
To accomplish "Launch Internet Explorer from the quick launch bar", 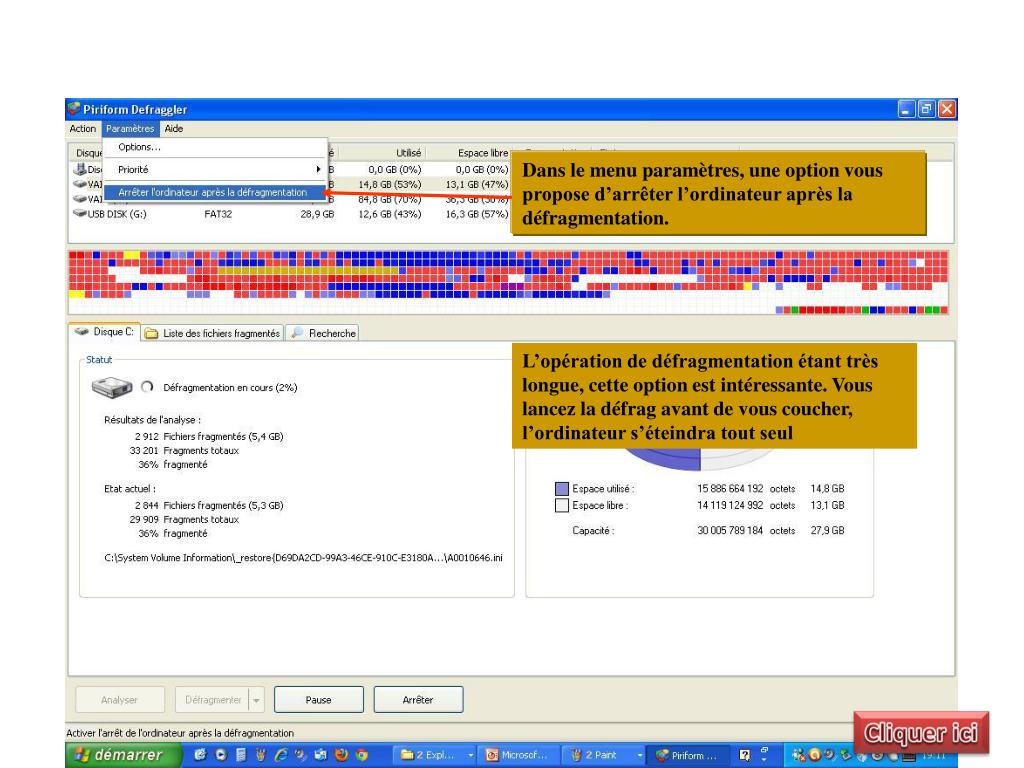I will 281,755.
